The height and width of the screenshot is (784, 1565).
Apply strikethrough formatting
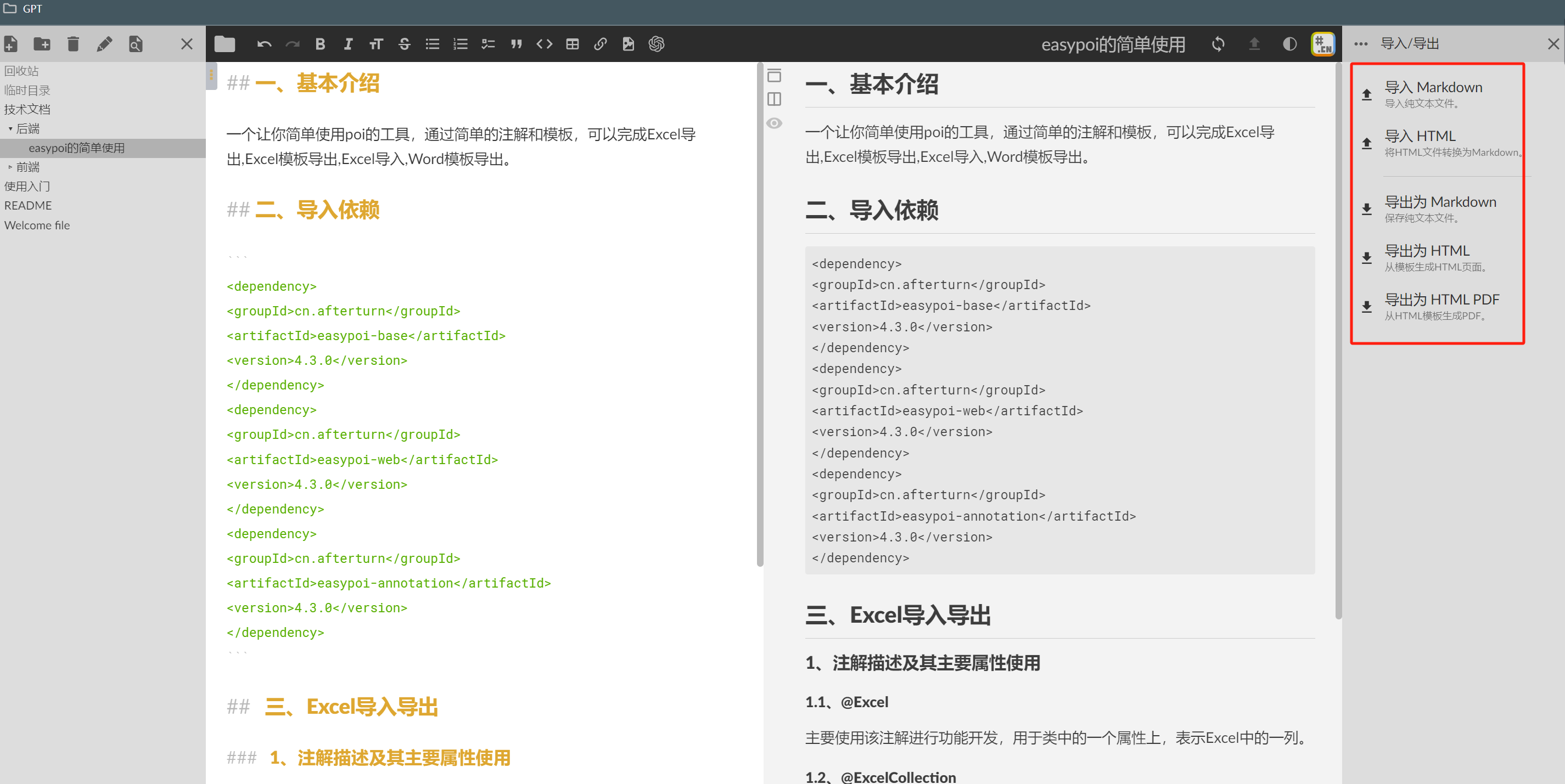[x=404, y=44]
